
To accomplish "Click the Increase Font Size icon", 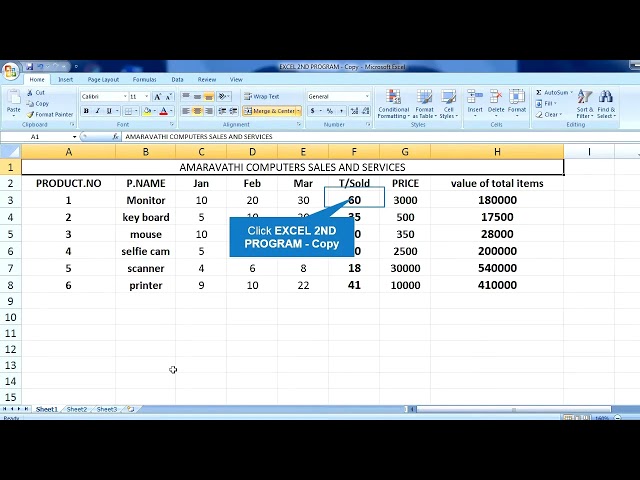I will coord(157,97).
